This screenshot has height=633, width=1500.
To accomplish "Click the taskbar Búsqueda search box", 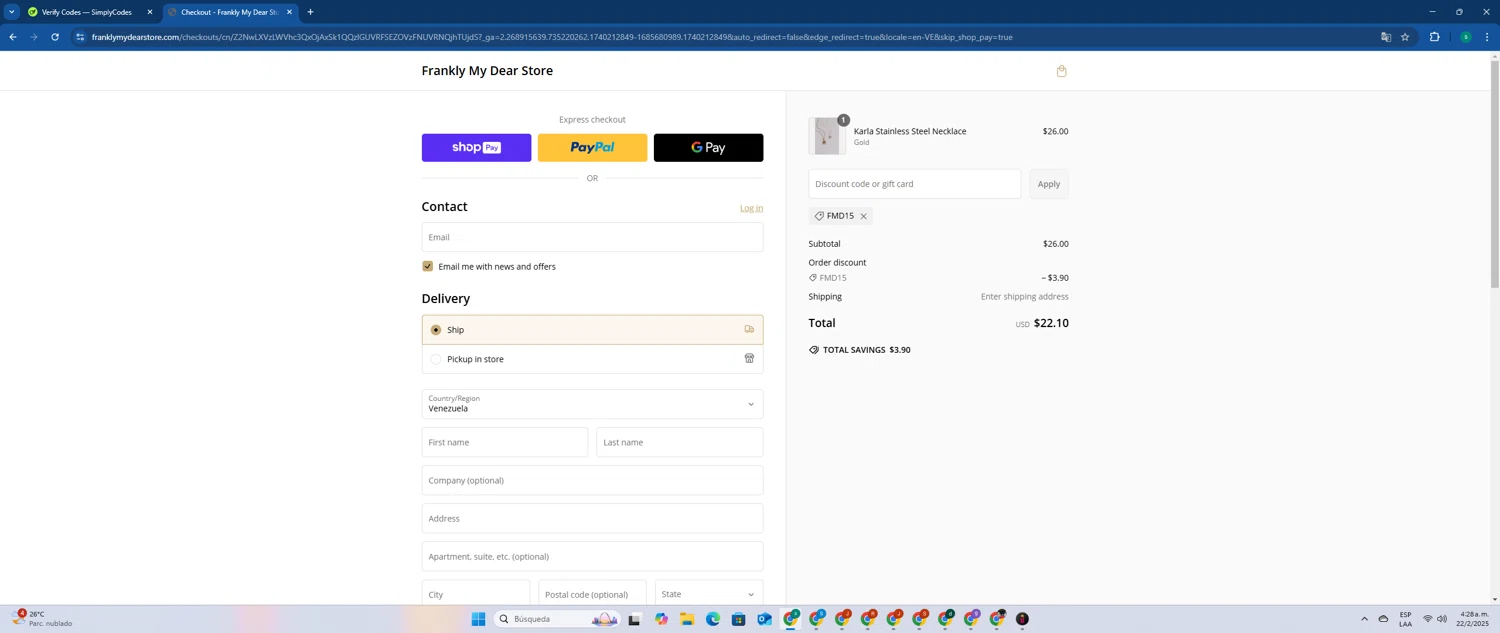I will tap(558, 619).
